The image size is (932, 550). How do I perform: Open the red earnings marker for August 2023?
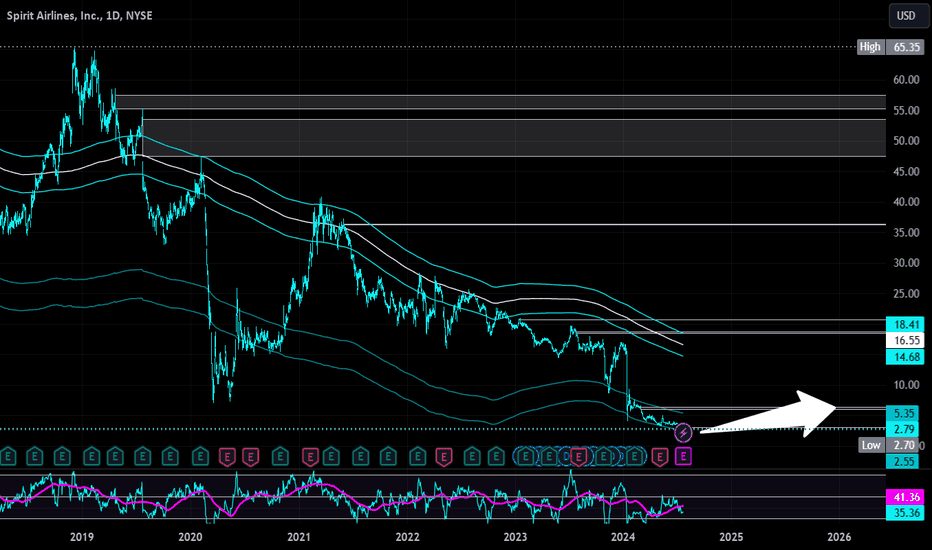tap(579, 457)
